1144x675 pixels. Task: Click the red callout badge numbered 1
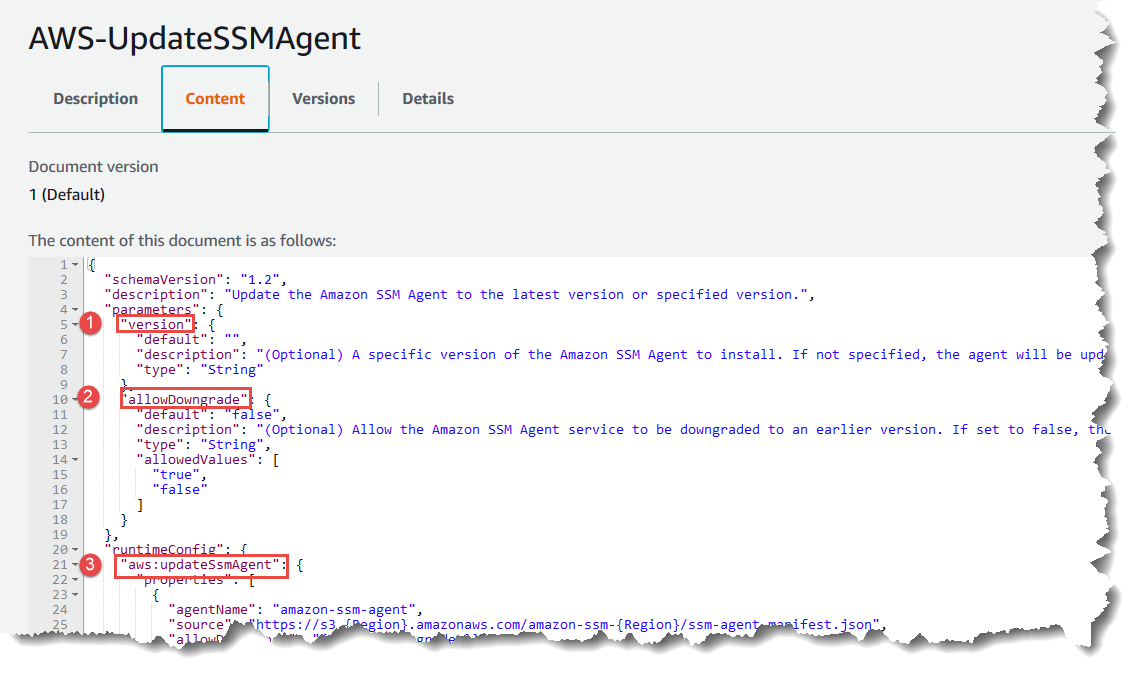tap(91, 323)
